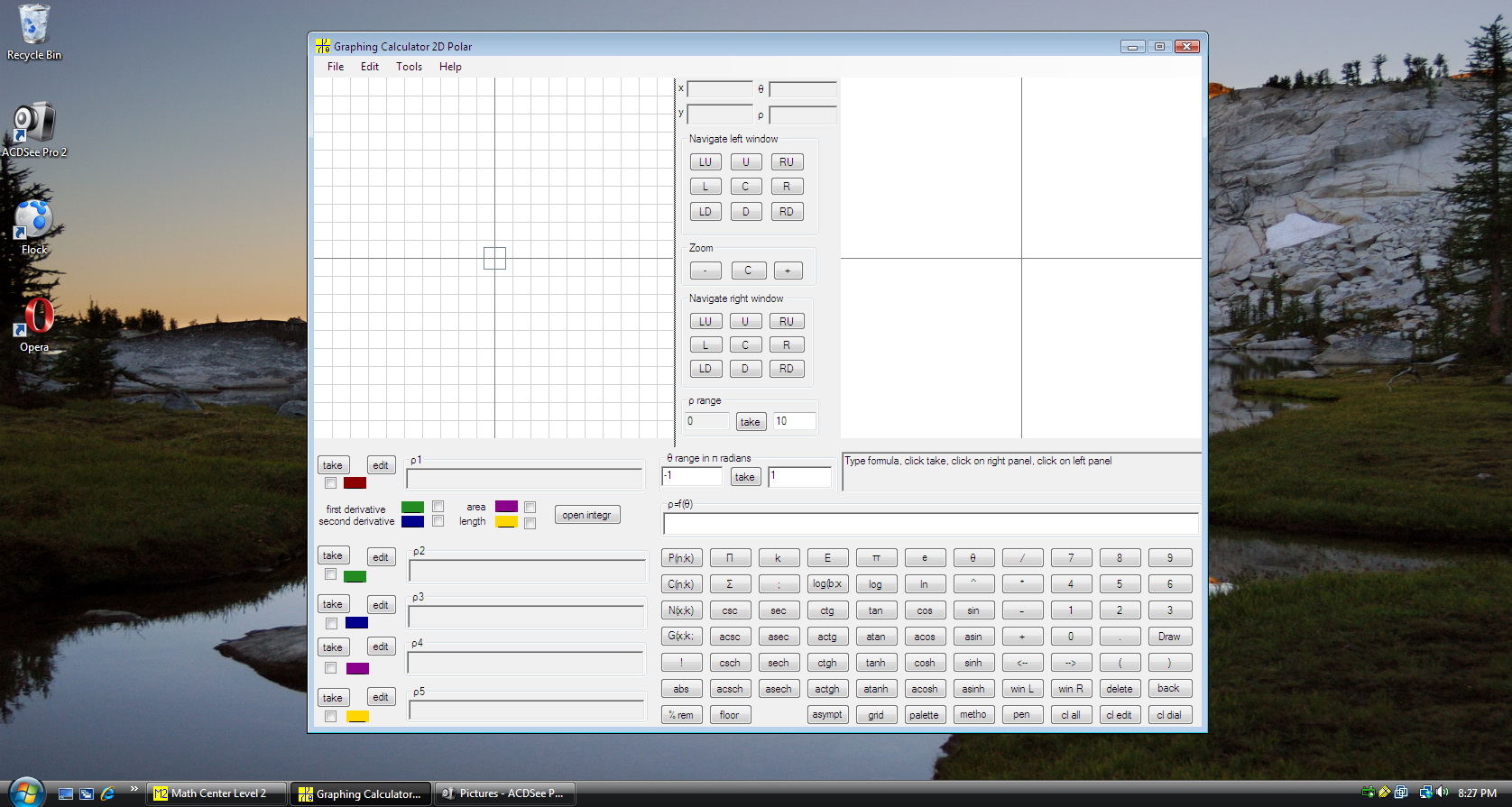
Task: Enable the ρ1 graph checkbox
Action: coord(330,483)
